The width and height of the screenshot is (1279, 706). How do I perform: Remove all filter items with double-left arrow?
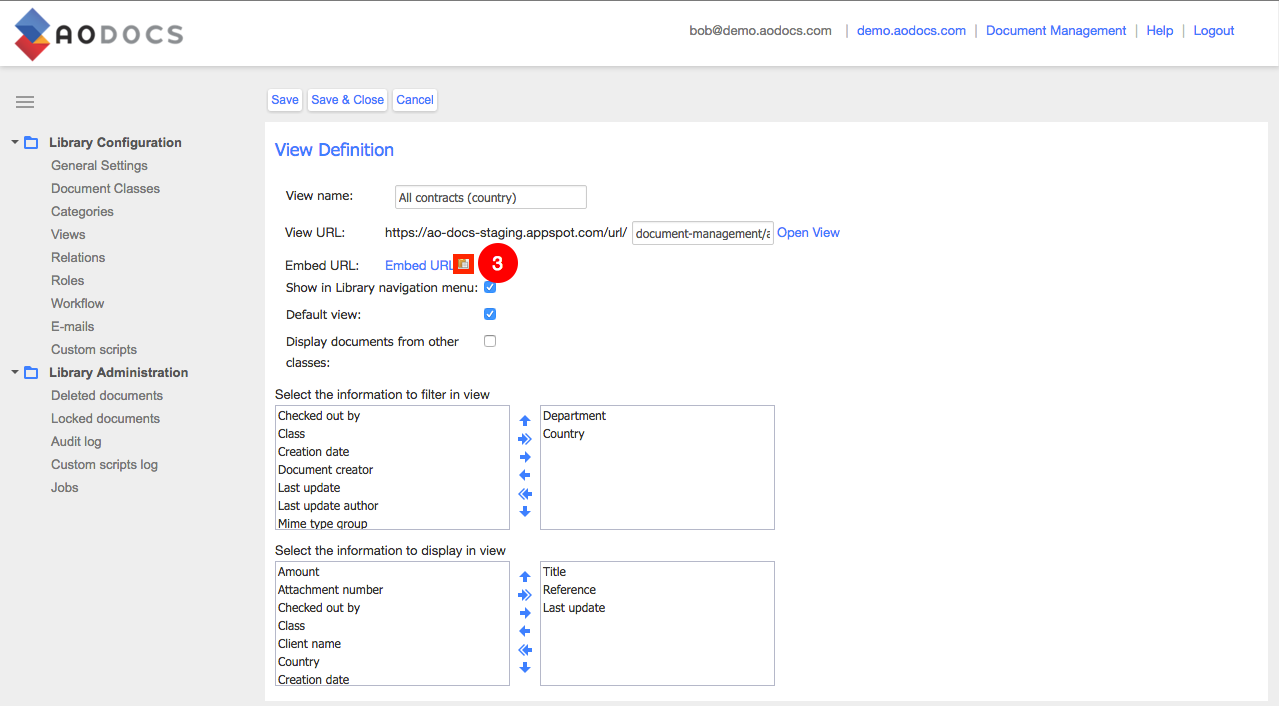click(x=525, y=493)
